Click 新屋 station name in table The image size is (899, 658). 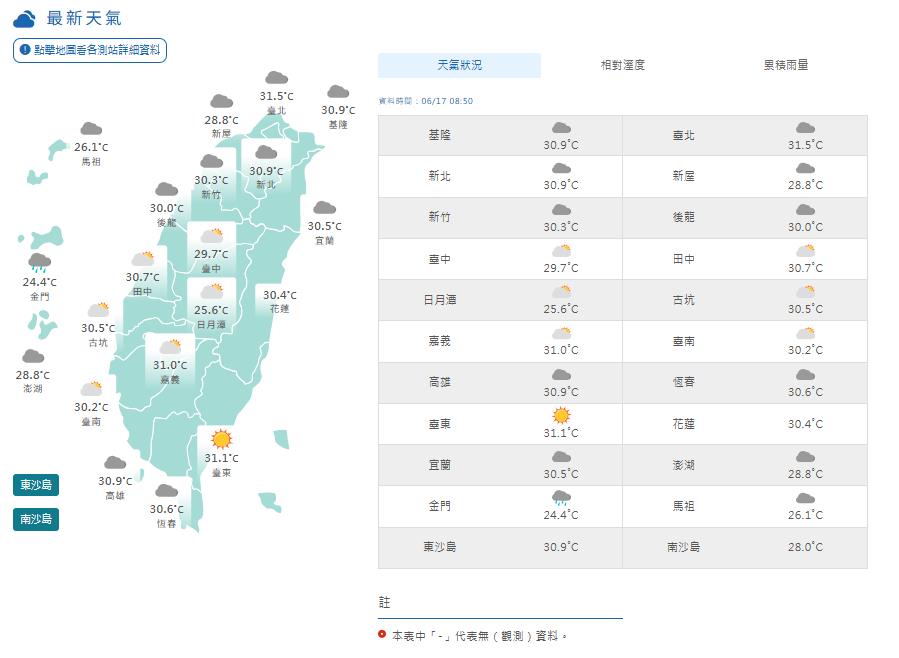tap(683, 177)
